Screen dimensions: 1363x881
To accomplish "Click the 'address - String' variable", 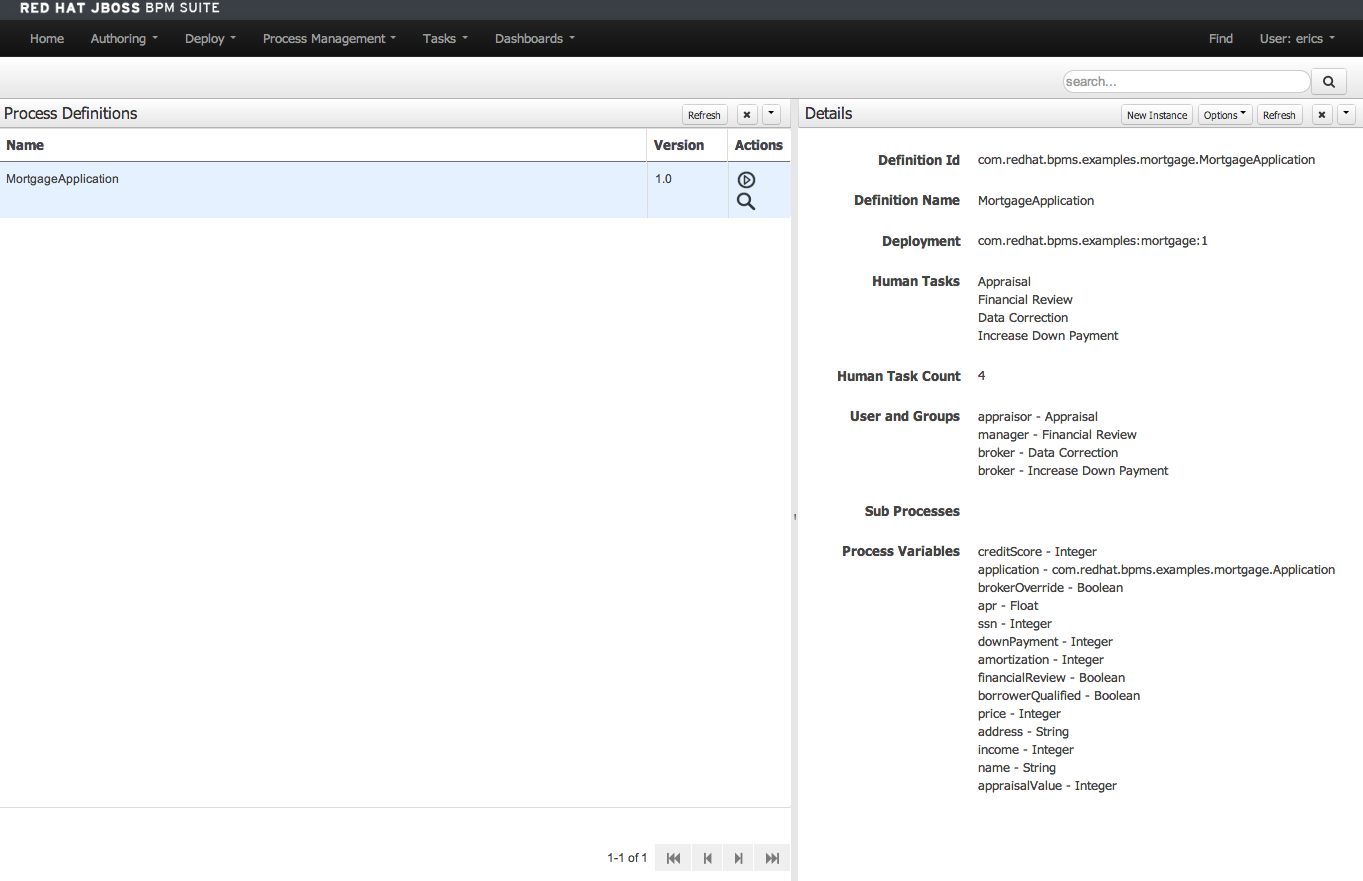I will pyautogui.click(x=1023, y=732).
